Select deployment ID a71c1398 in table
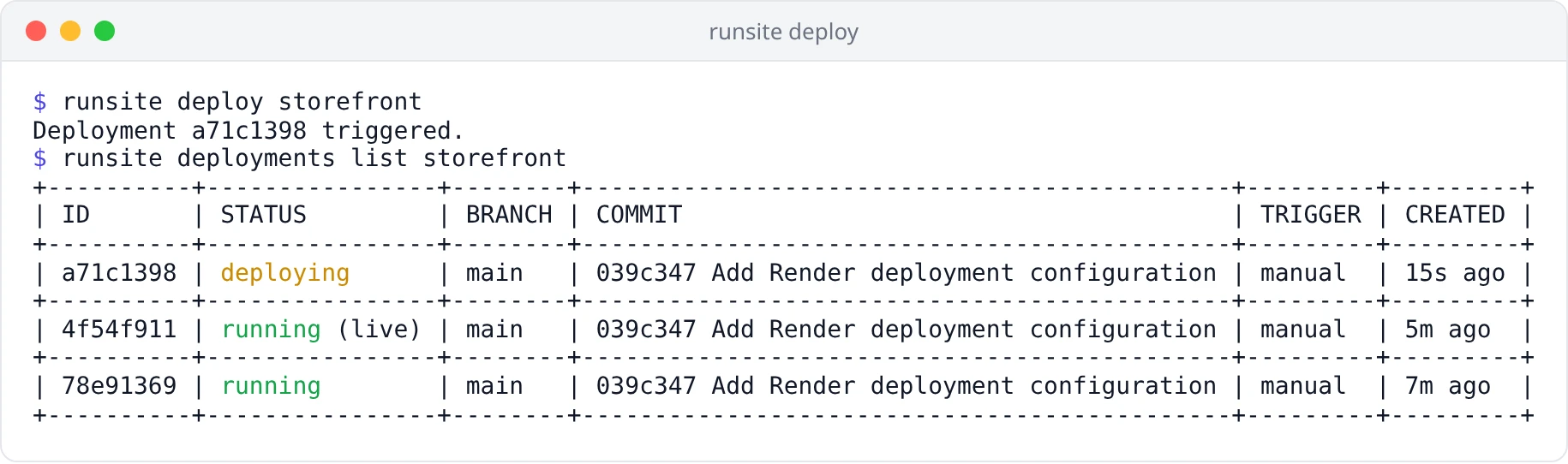 click(119, 273)
